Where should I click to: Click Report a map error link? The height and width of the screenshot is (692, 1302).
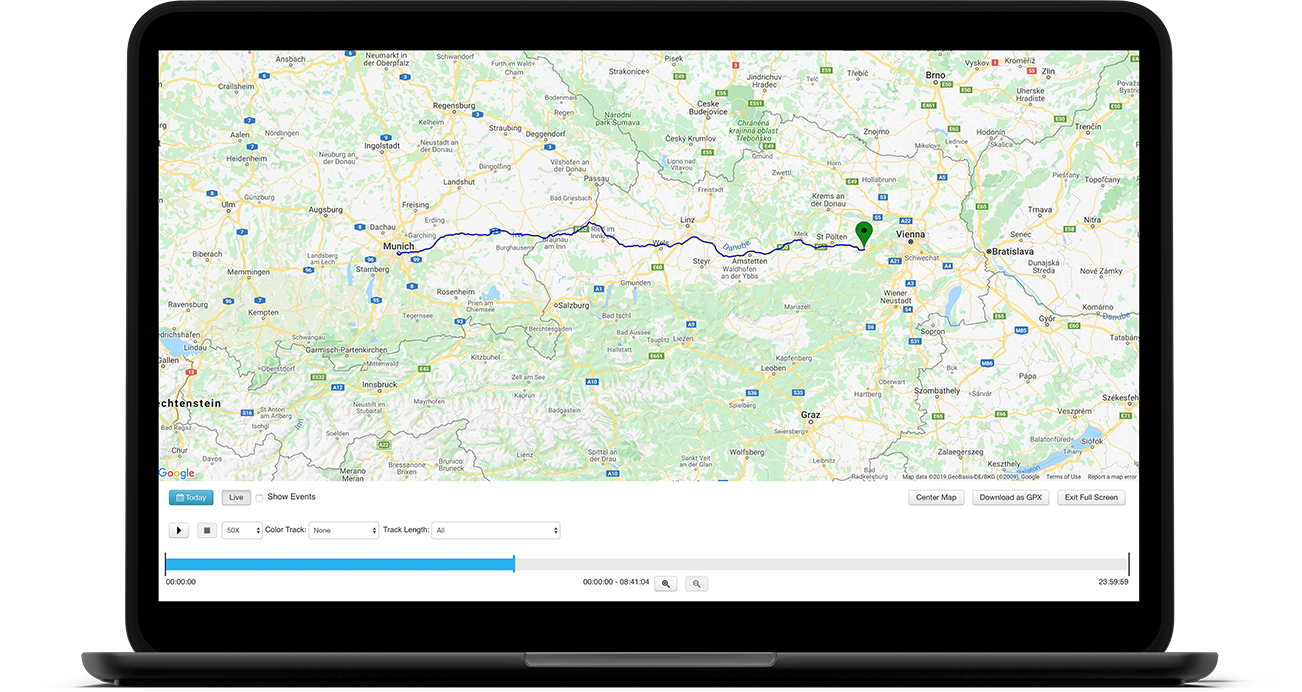[x=1112, y=477]
